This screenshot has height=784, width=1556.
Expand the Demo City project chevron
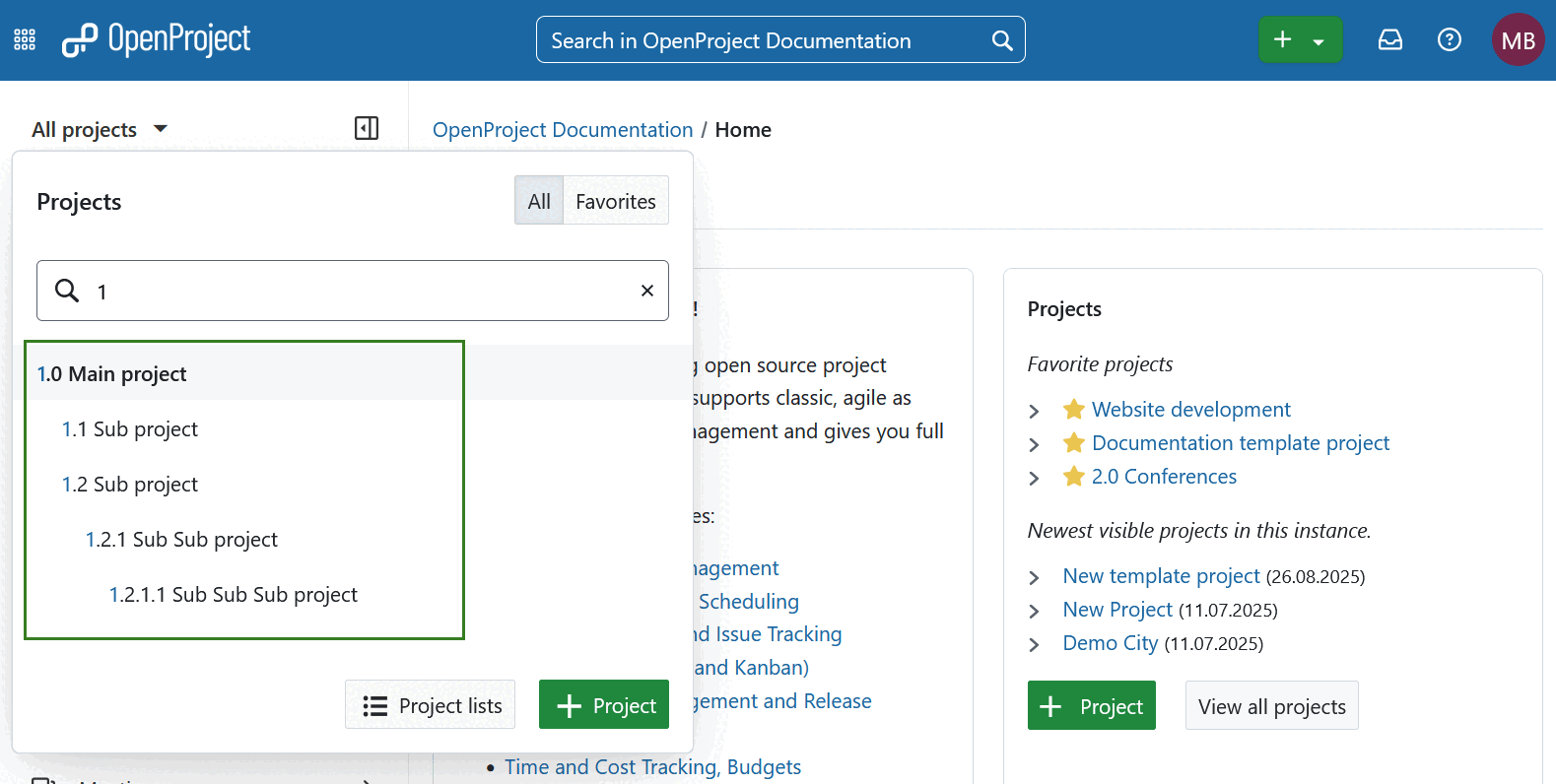tap(1034, 645)
